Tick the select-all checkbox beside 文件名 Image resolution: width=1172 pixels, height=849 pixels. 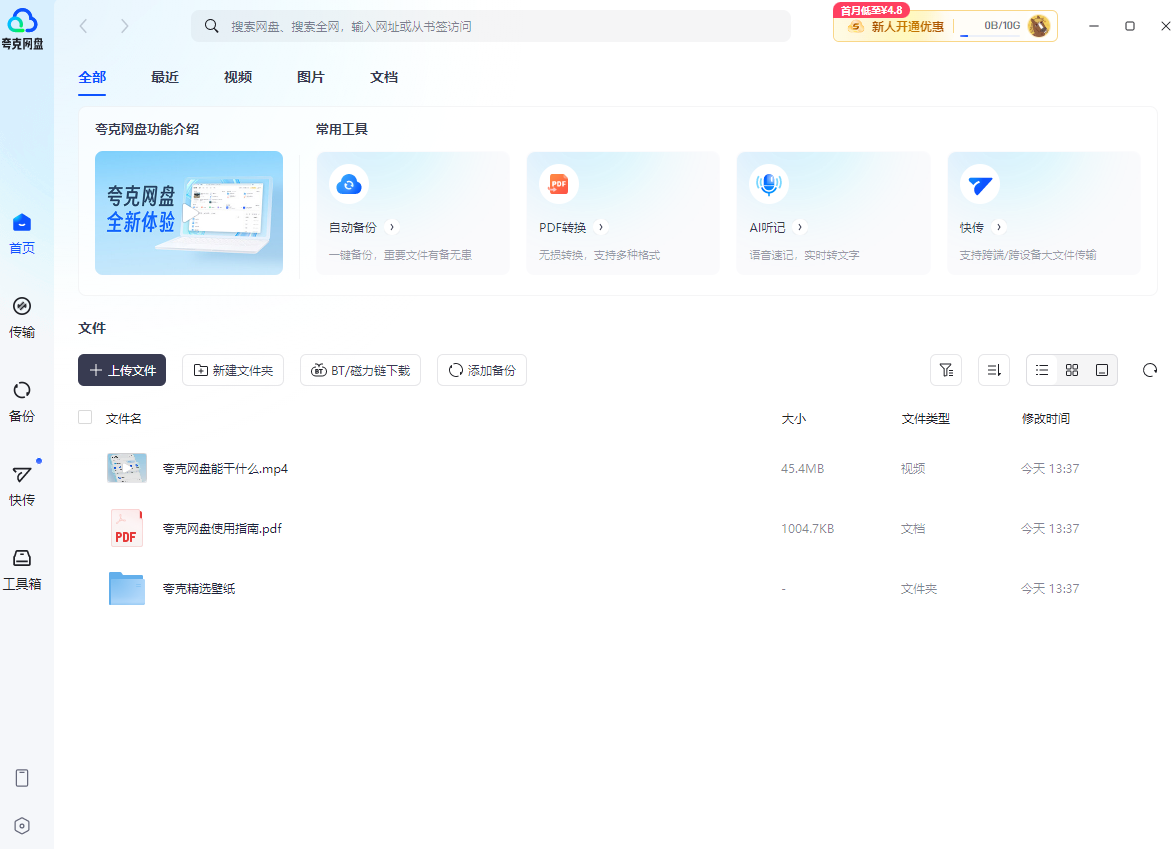[x=85, y=418]
